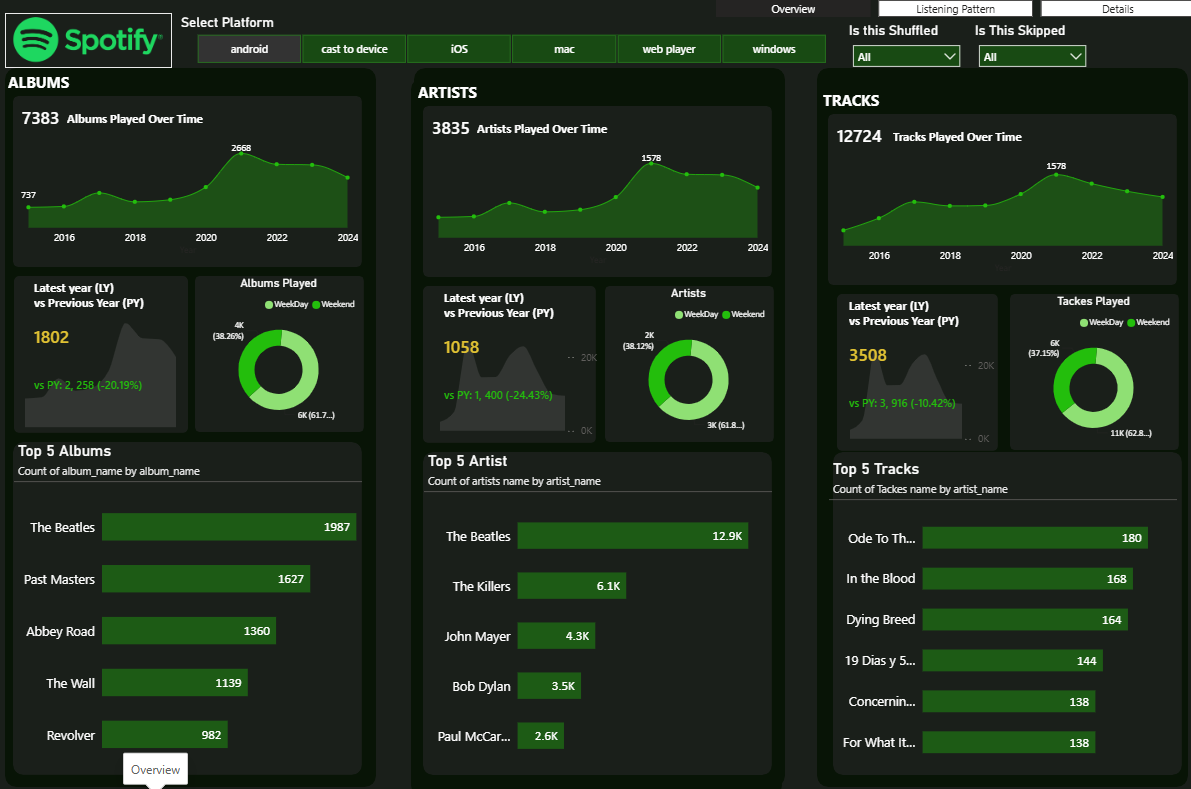Click the 737 start point on Albums chart
The width and height of the screenshot is (1191, 789).
29,206
